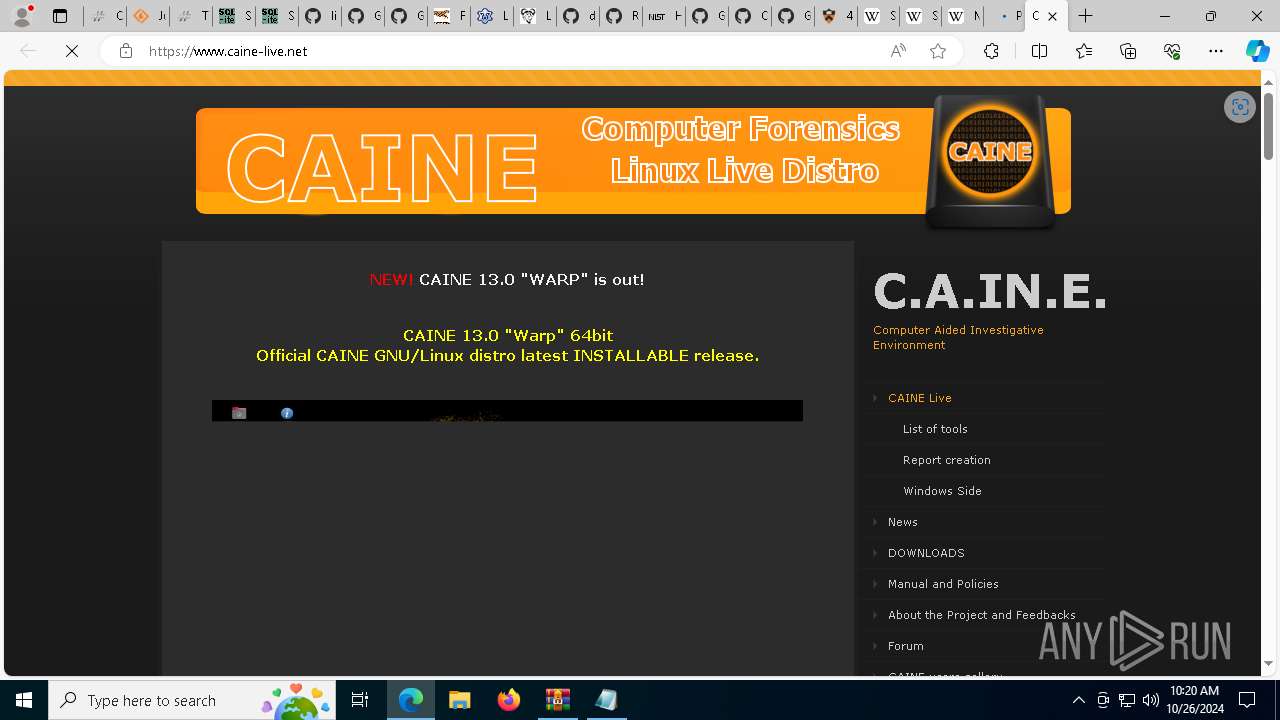This screenshot has height=720, width=1280.
Task: Show hidden system tray icons
Action: point(1078,700)
